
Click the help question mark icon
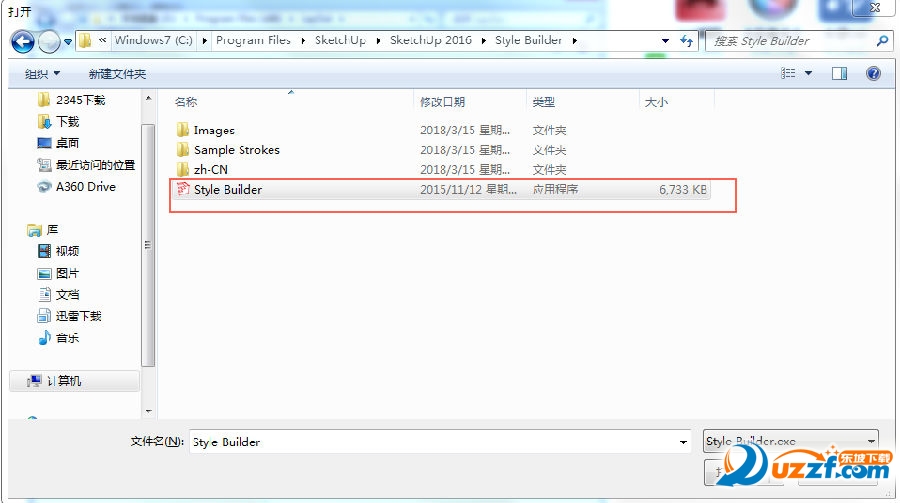(873, 74)
